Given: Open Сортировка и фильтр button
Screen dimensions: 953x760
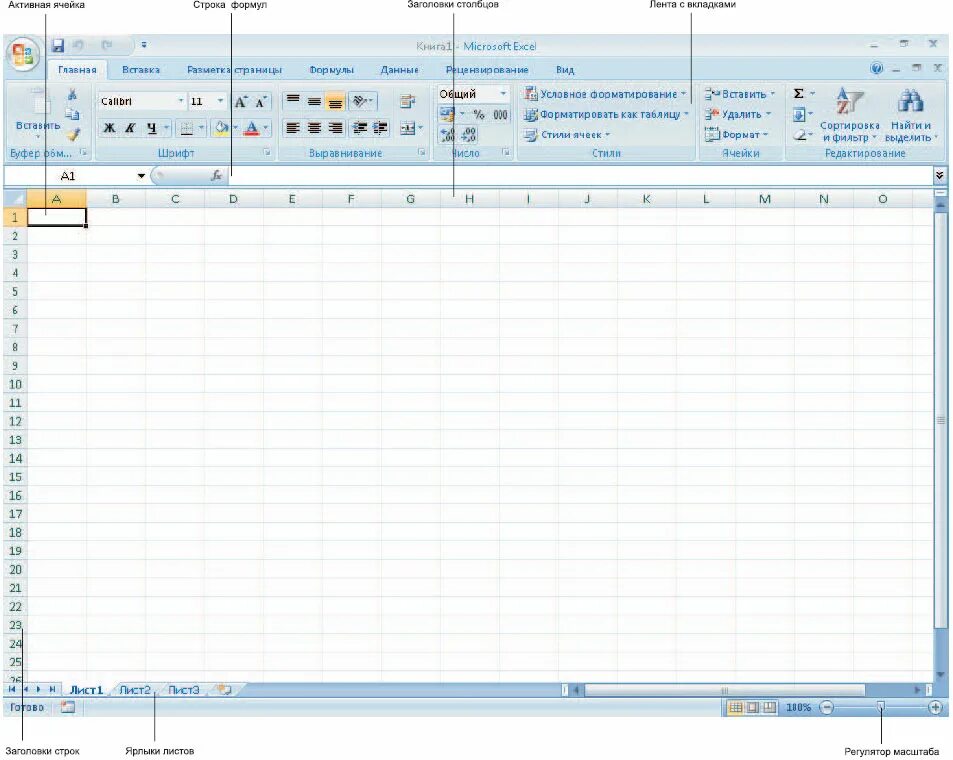Looking at the screenshot, I should click(x=849, y=115).
